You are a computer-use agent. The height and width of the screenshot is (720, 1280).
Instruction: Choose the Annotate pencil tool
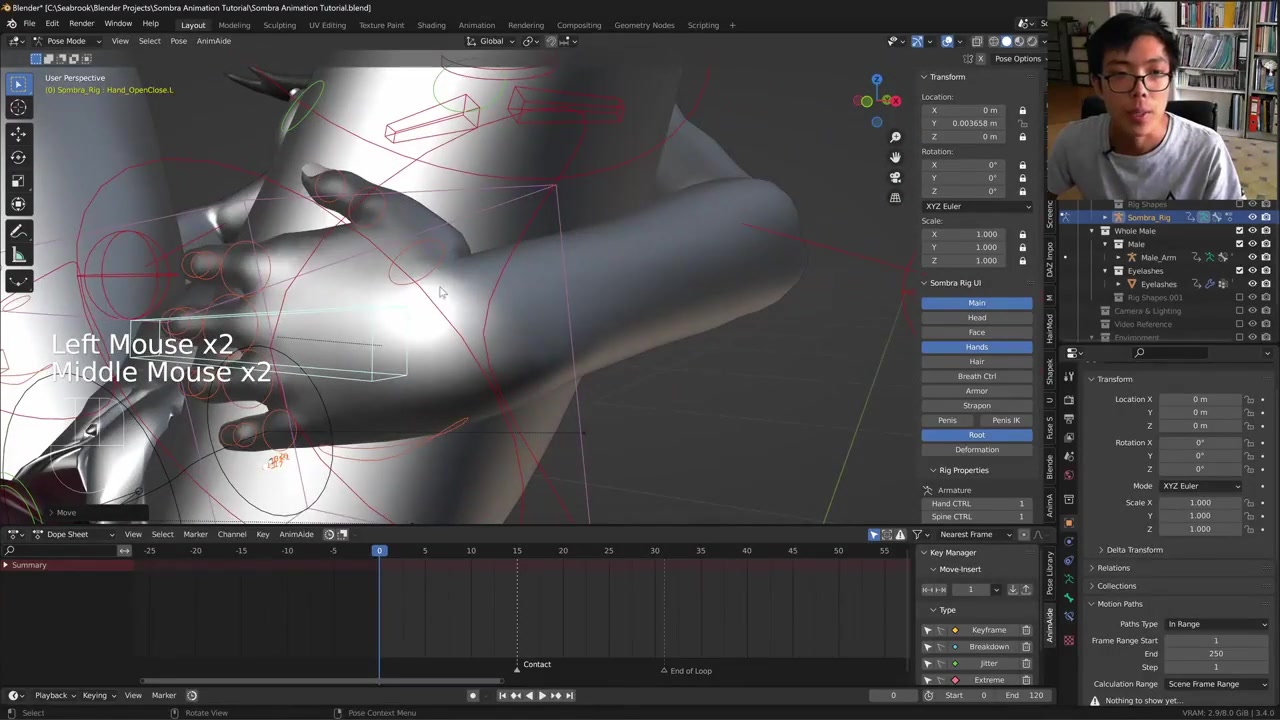(x=18, y=231)
